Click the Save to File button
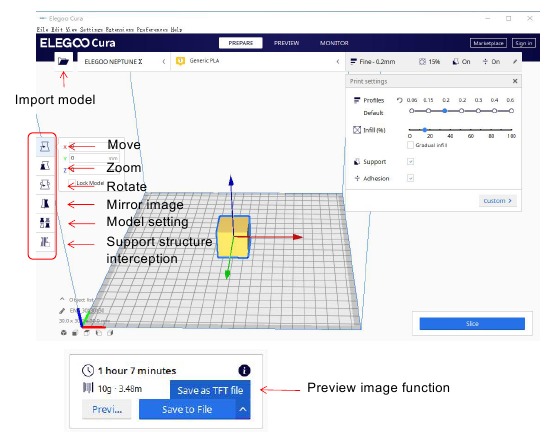This screenshot has width=551, height=436. (x=187, y=409)
